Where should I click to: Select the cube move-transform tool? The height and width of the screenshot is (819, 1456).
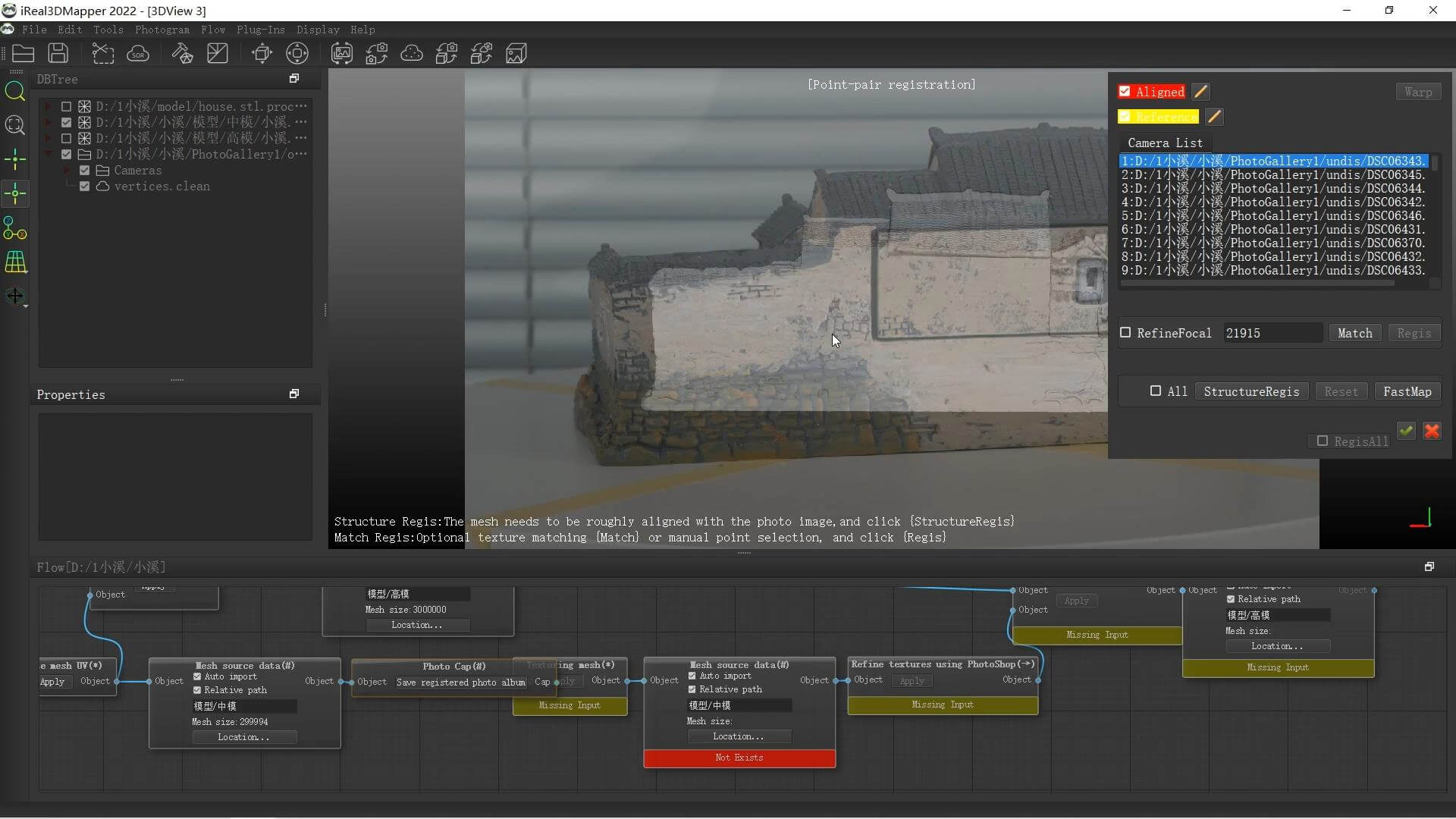pos(262,53)
